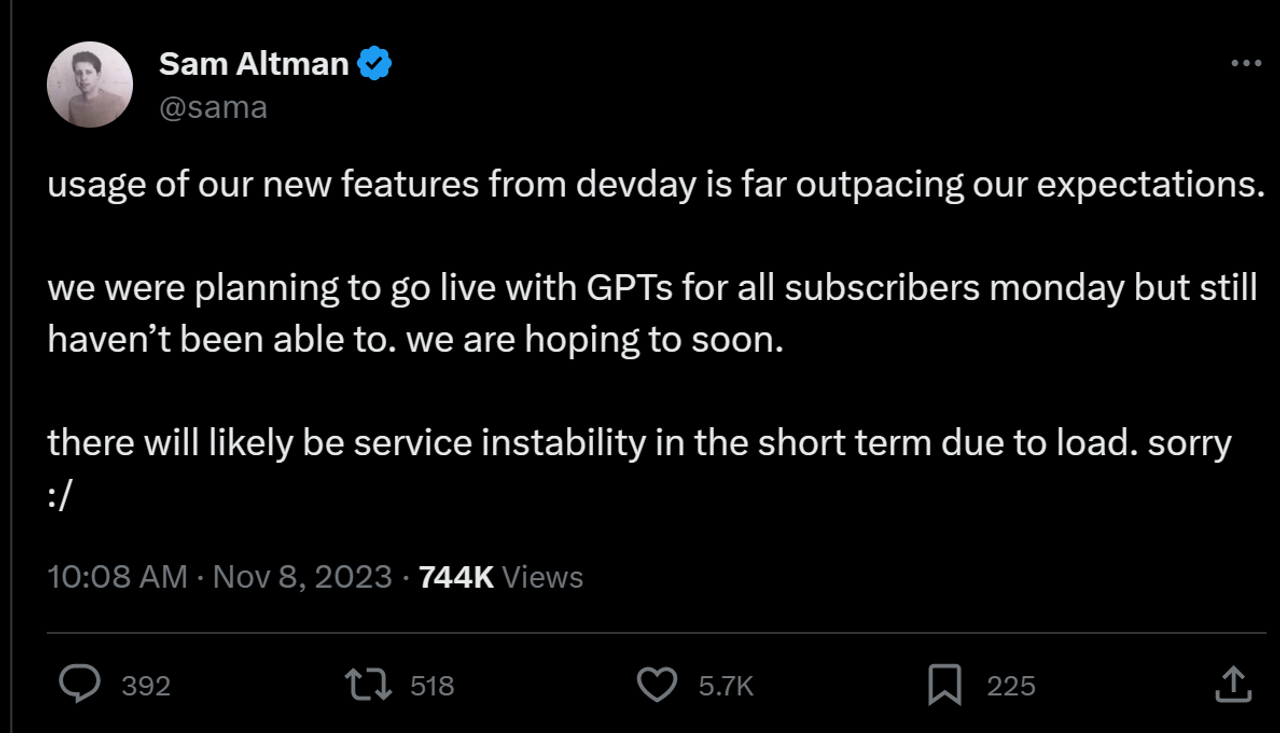This screenshot has height=733, width=1280.
Task: Click the paragraph about GPTs for subscribers
Action: 652,314
